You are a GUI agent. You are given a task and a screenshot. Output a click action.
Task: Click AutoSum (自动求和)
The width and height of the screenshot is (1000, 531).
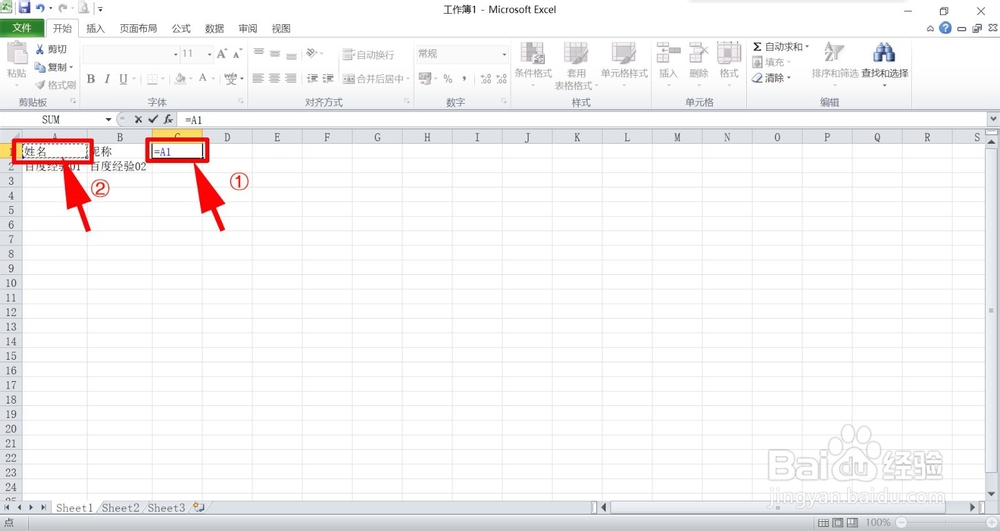pyautogui.click(x=777, y=47)
